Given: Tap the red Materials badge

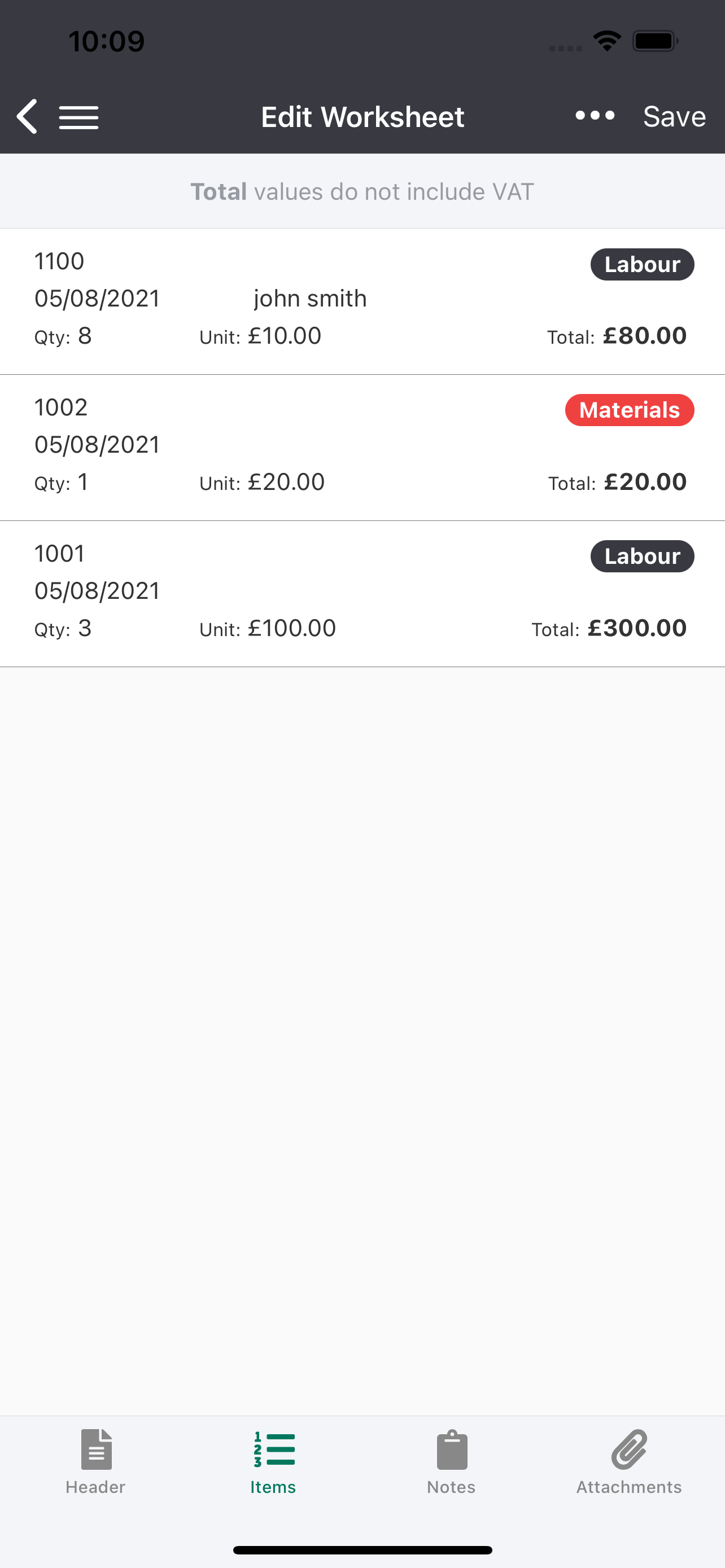Looking at the screenshot, I should (630, 410).
